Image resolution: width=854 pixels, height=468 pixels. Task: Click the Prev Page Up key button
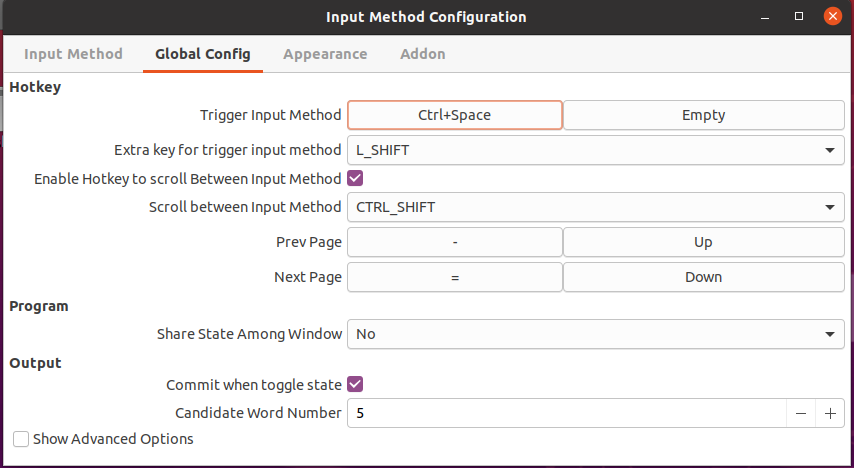703,242
